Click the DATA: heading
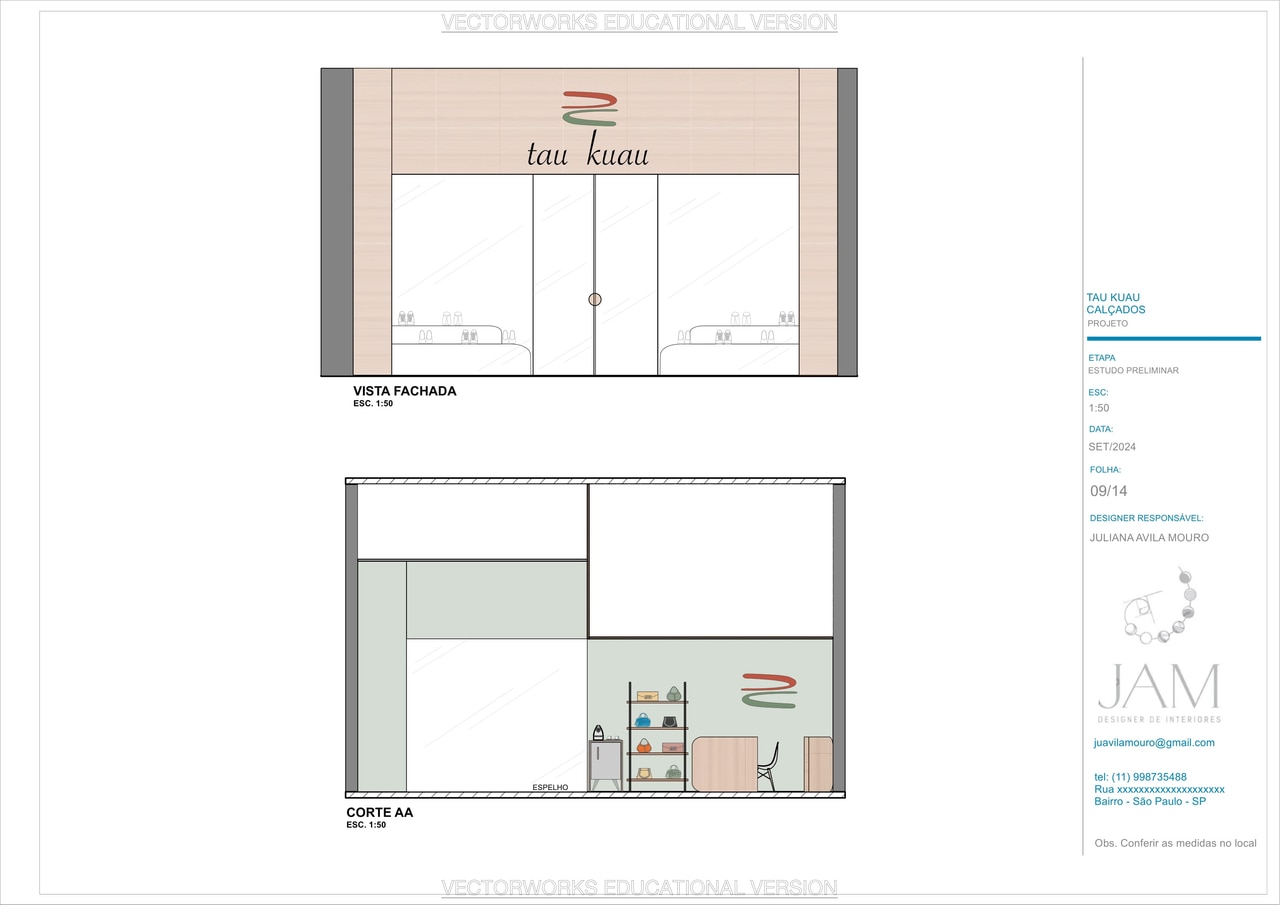The image size is (1280, 905). pos(1101,429)
